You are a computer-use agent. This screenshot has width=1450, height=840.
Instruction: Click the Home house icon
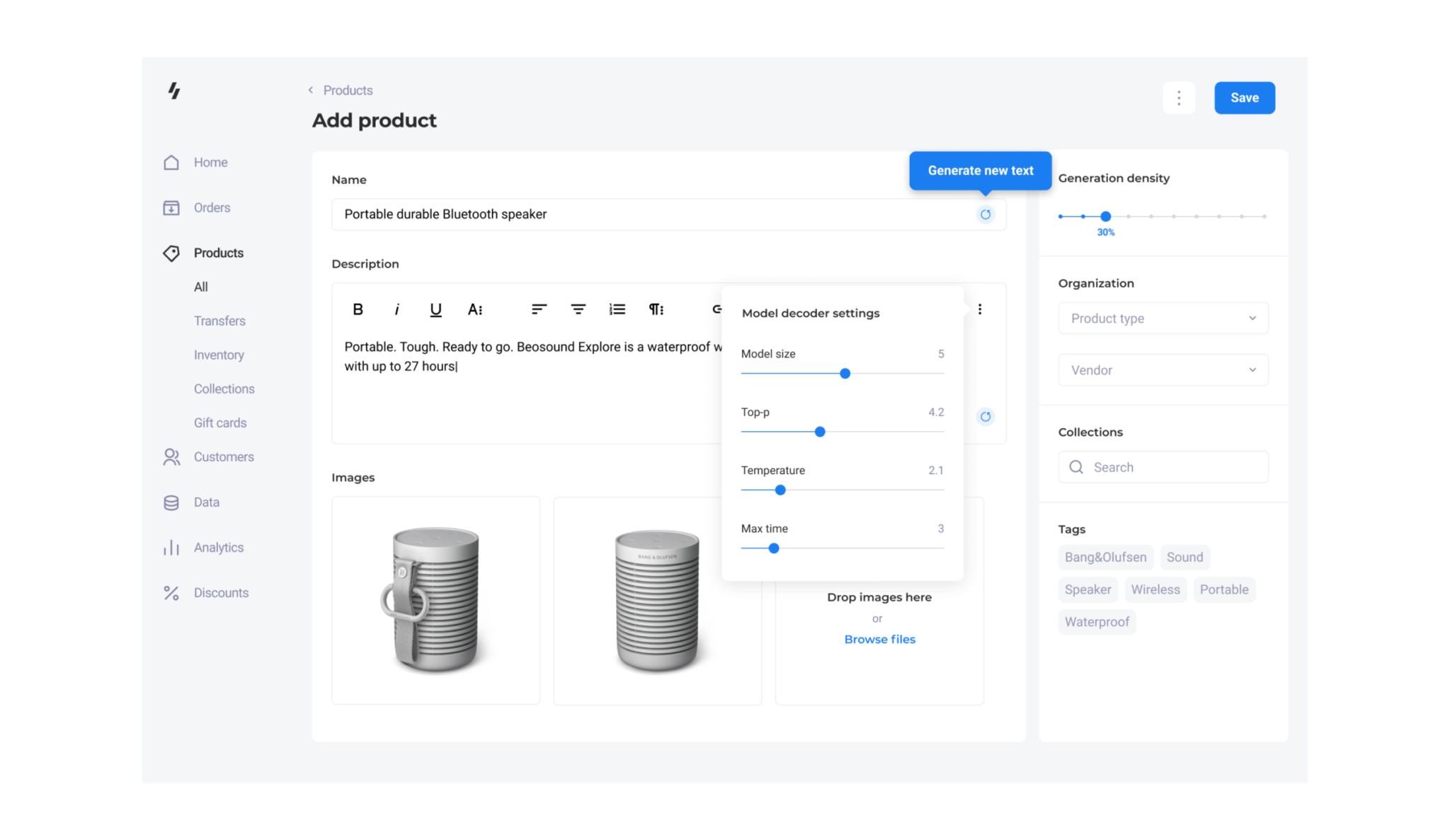[171, 162]
